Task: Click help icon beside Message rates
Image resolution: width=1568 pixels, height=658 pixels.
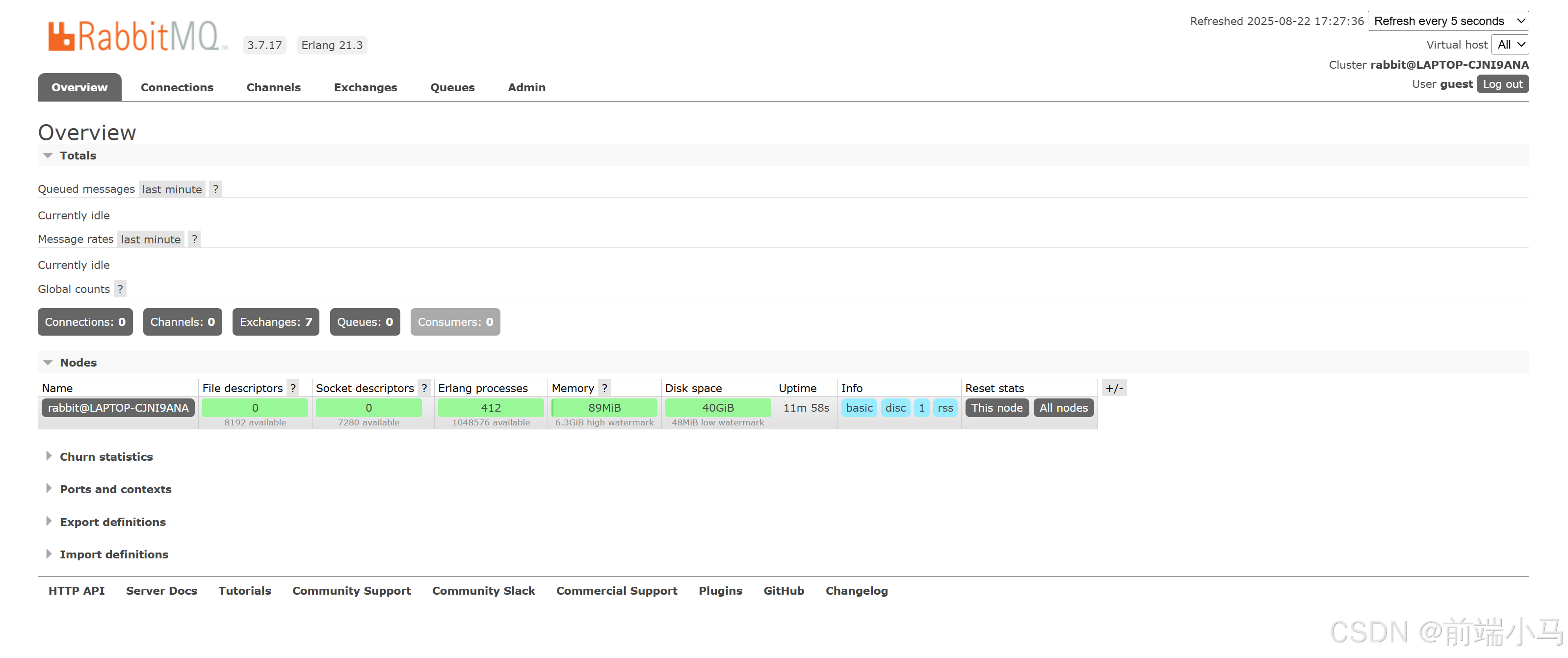Action: click(x=194, y=239)
